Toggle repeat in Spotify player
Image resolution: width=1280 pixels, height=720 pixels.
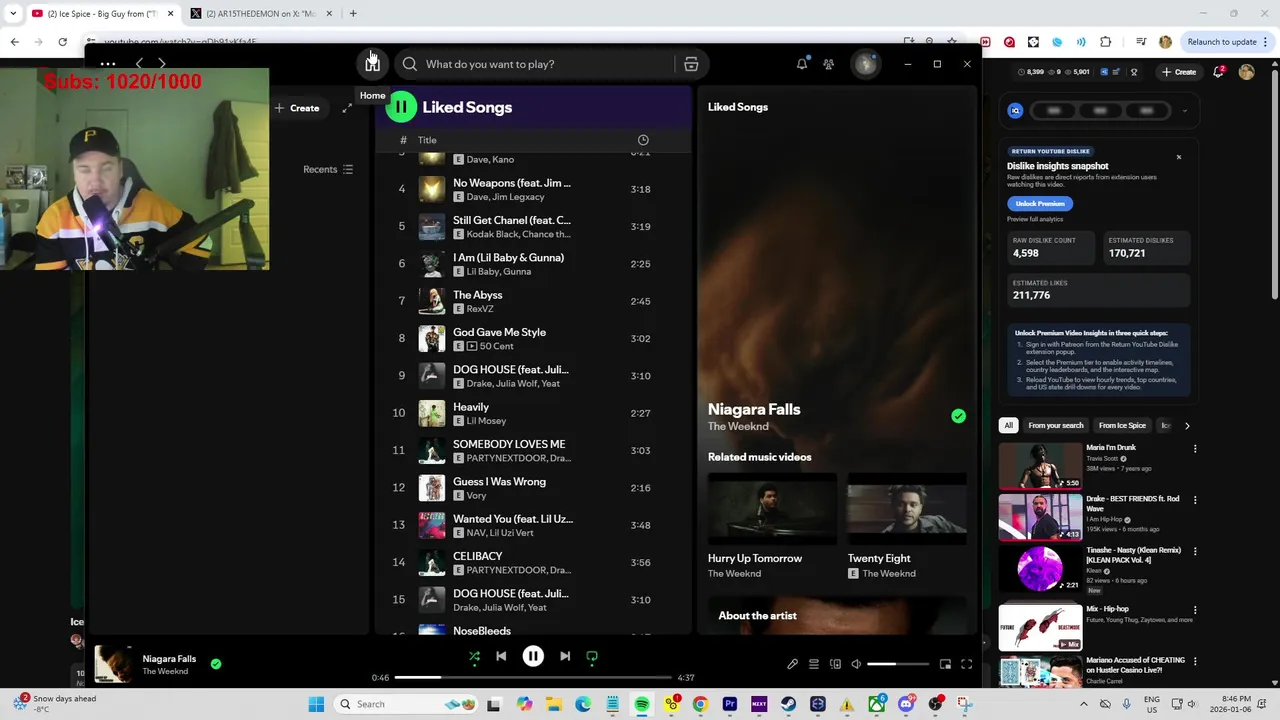[x=592, y=656]
